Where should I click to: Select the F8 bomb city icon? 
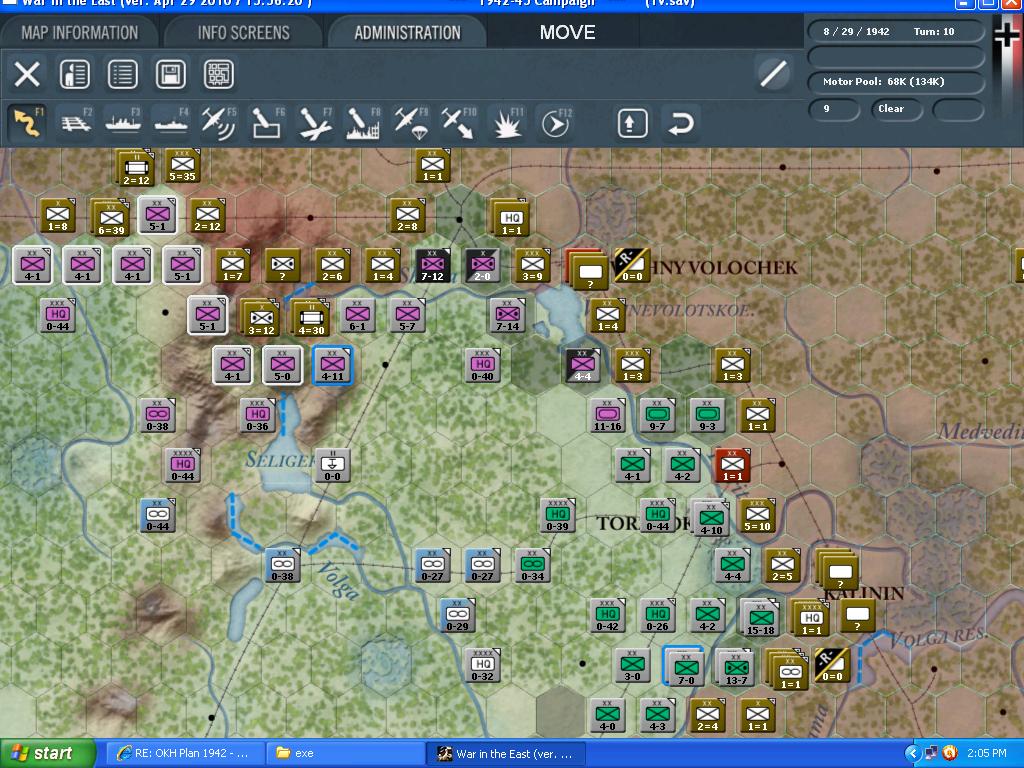pyautogui.click(x=363, y=122)
